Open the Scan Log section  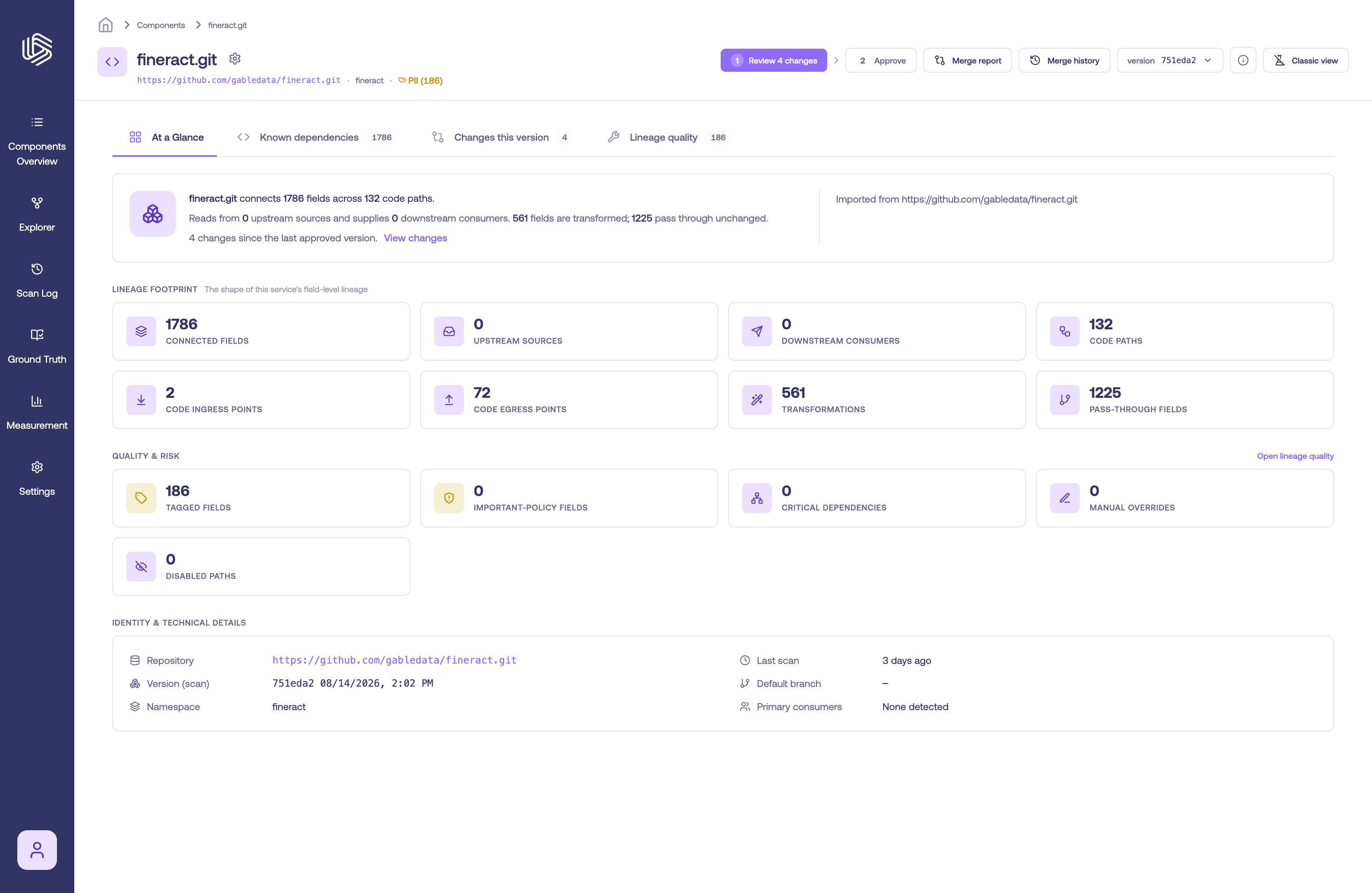pos(37,281)
